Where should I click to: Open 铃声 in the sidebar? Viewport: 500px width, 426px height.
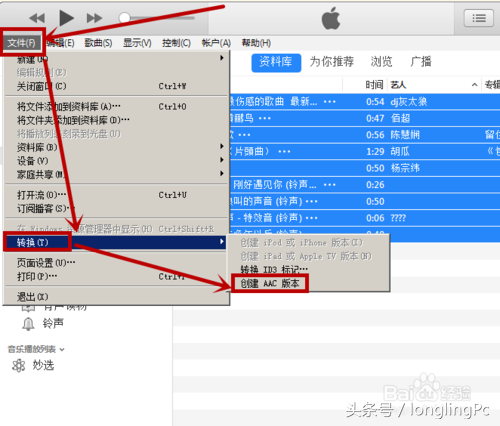click(53, 323)
